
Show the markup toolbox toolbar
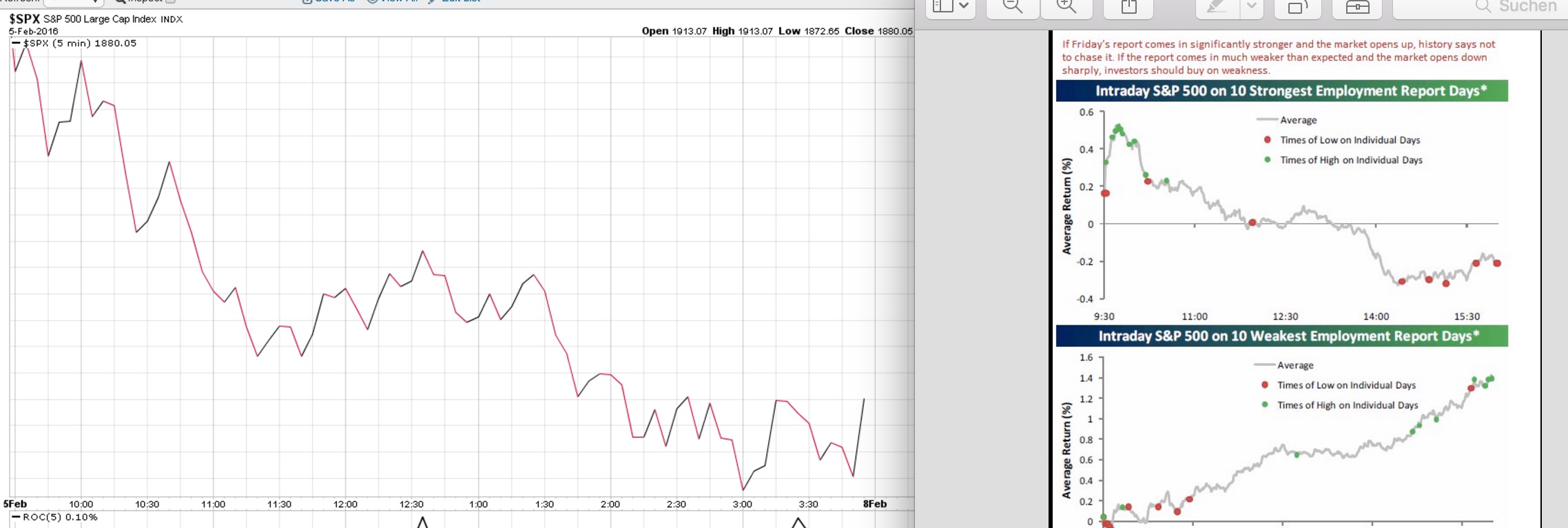point(1358,8)
